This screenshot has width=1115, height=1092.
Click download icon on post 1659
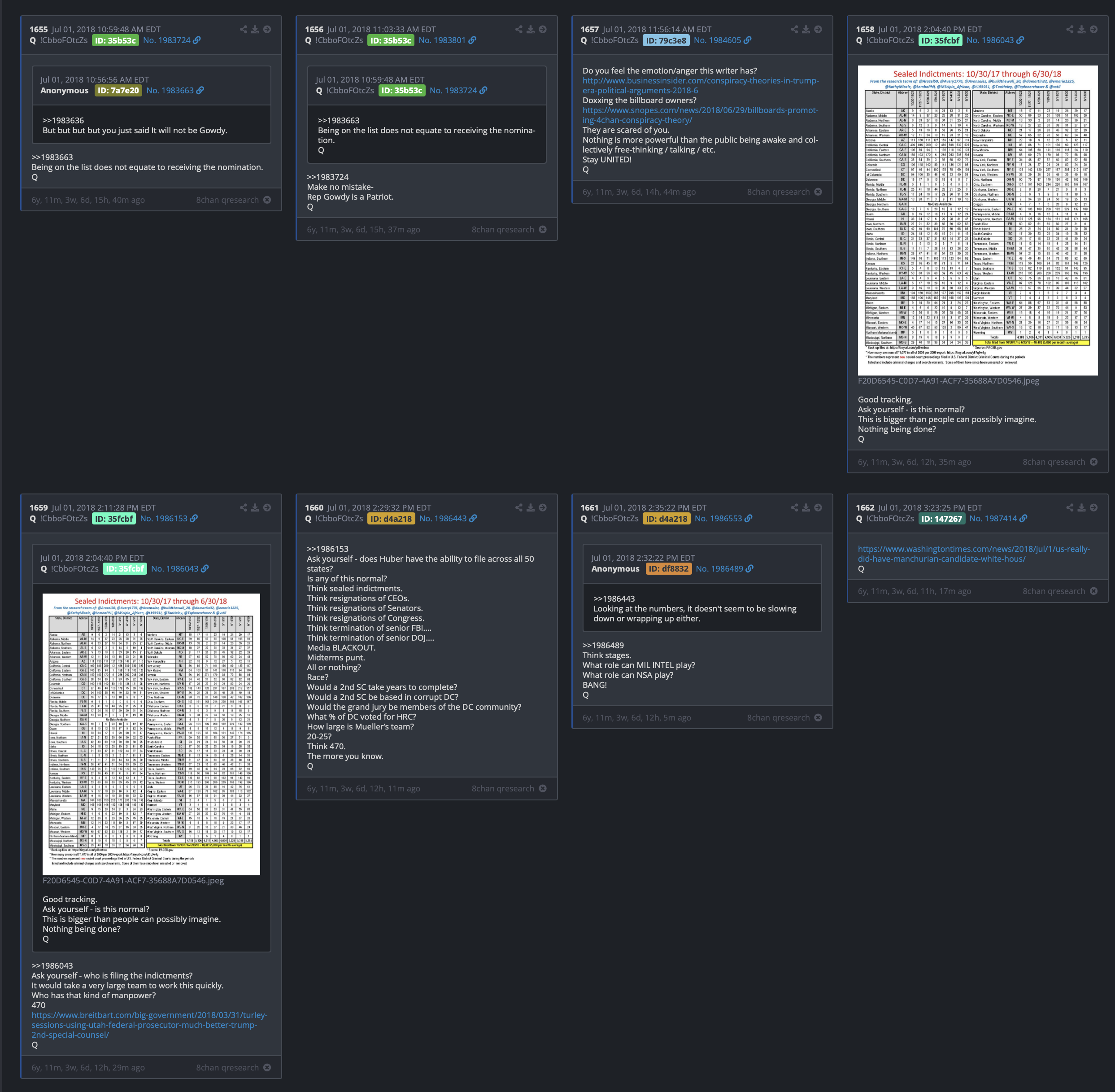point(255,507)
